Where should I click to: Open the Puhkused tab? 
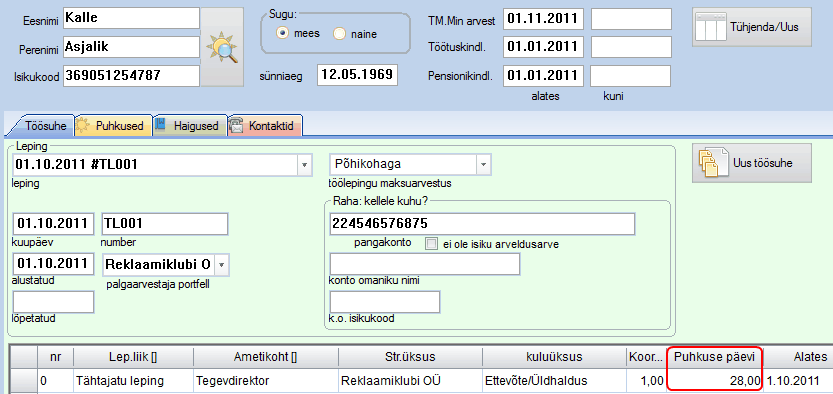click(x=114, y=126)
